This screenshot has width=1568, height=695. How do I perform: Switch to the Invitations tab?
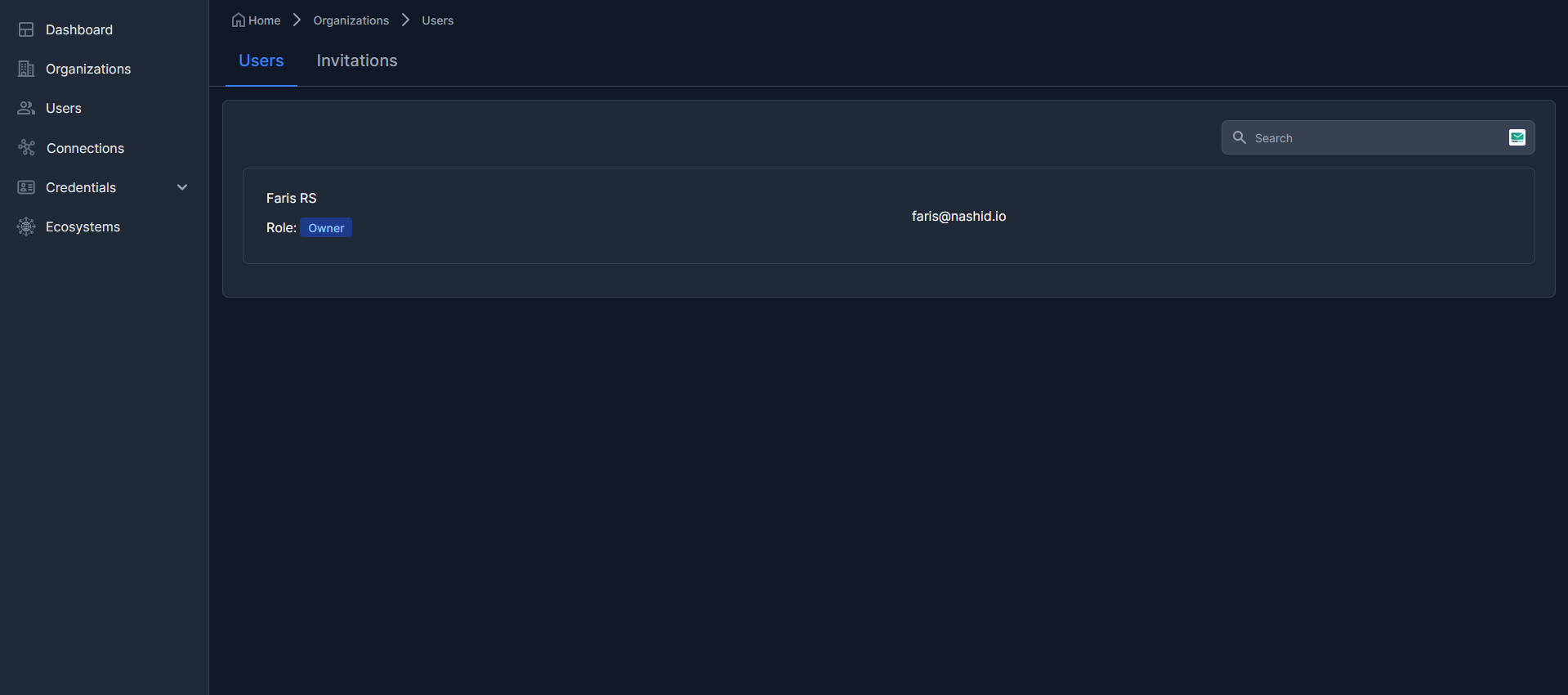coord(357,61)
